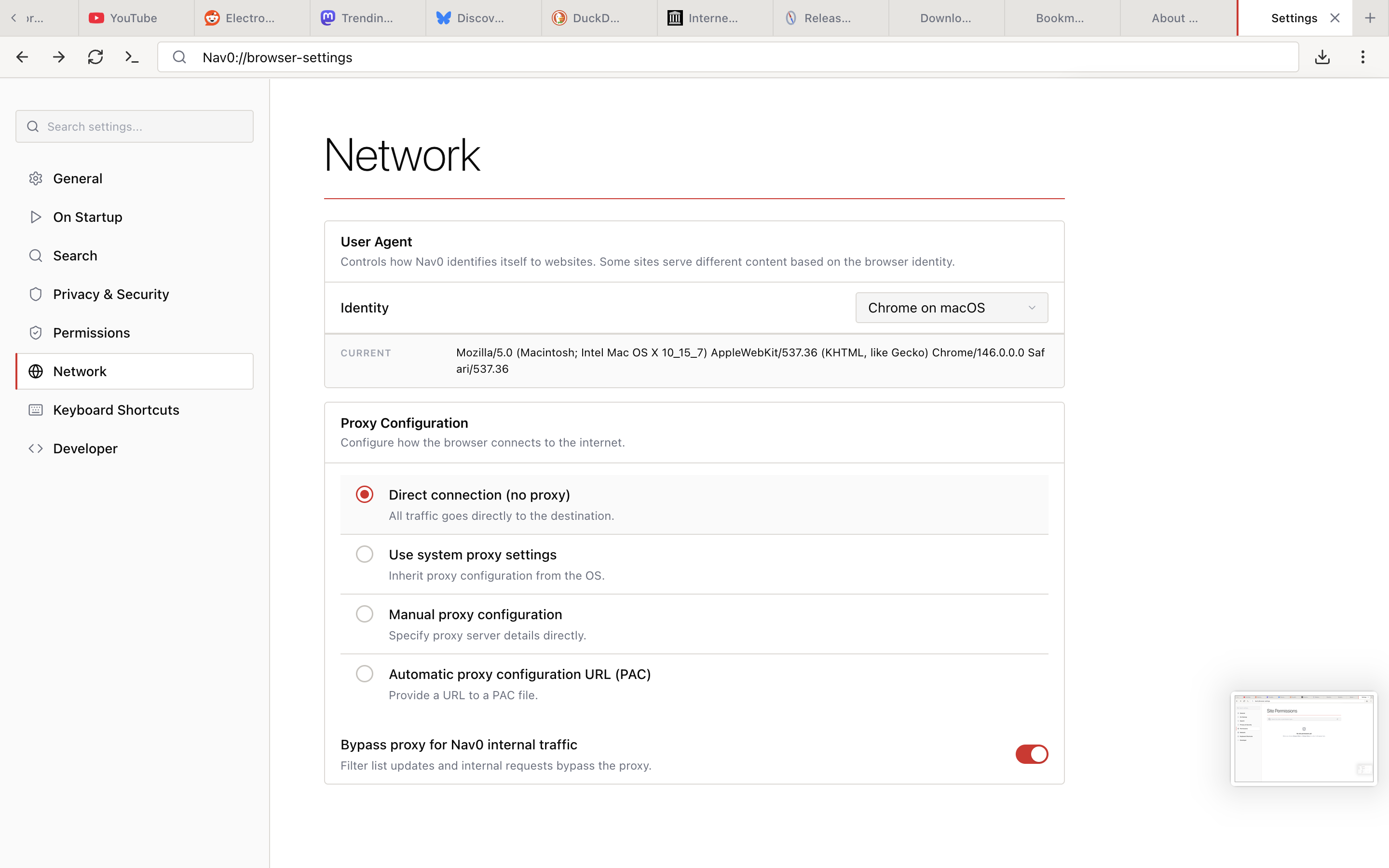Open General settings section
The height and width of the screenshot is (868, 1389).
(134, 178)
